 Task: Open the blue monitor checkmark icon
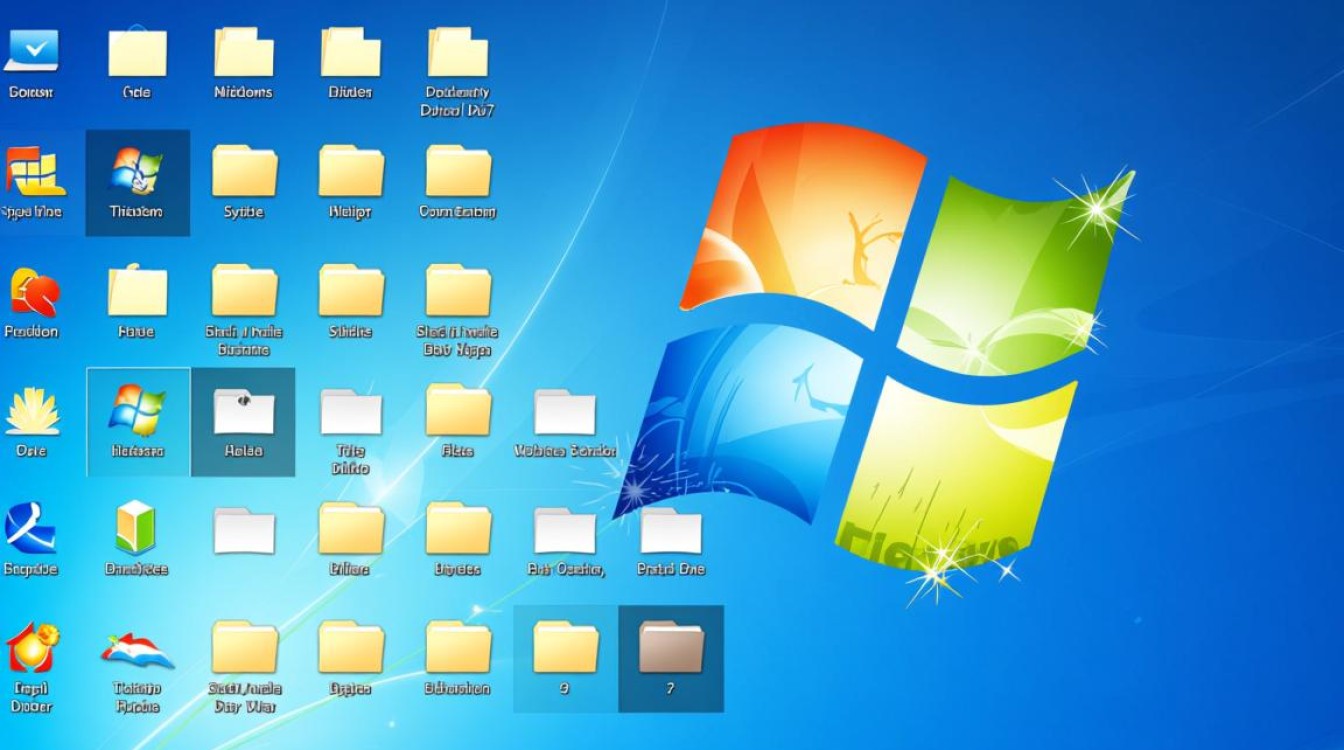pyautogui.click(x=32, y=50)
